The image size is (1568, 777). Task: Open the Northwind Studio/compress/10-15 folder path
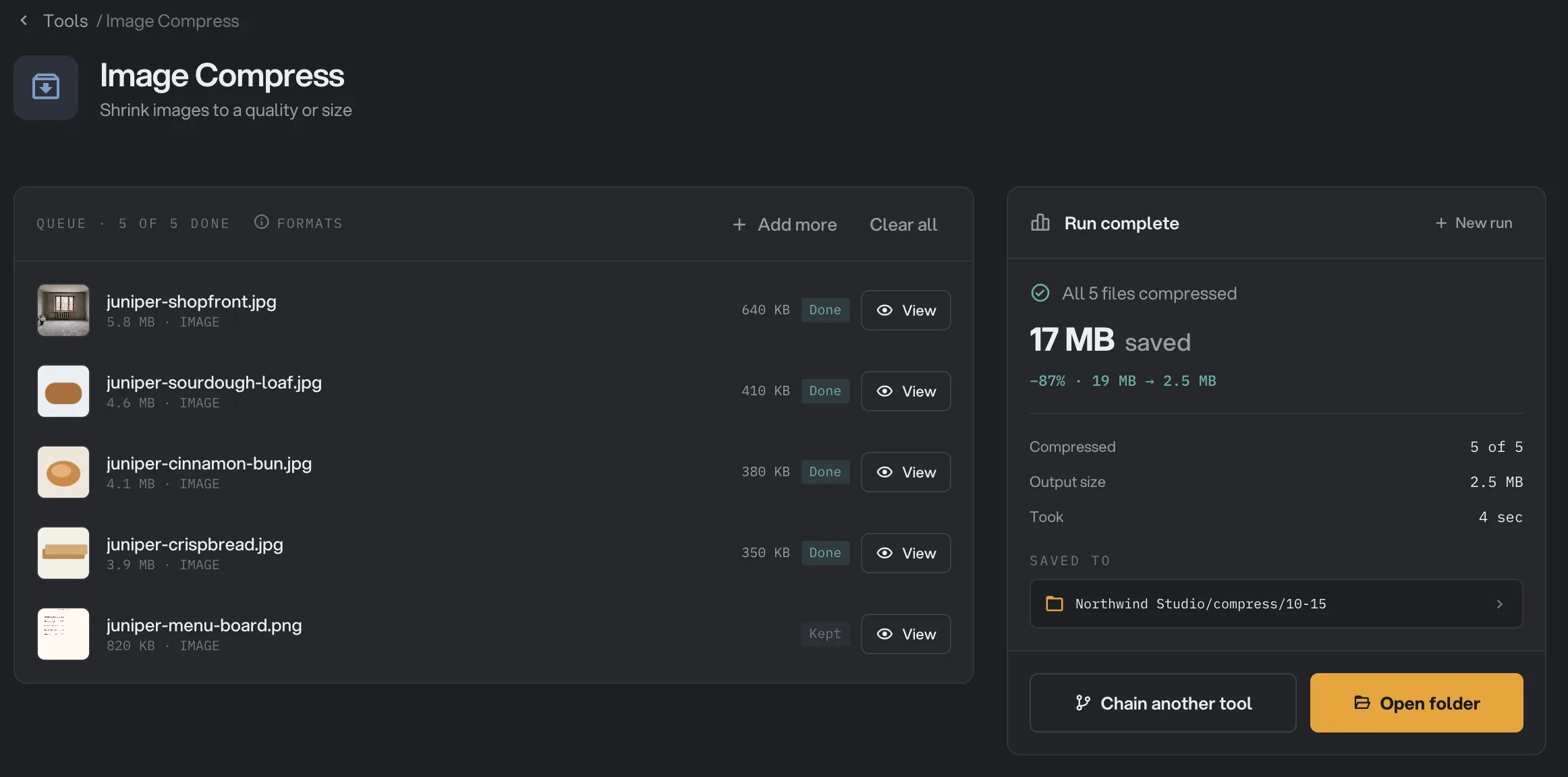pyautogui.click(x=1276, y=604)
